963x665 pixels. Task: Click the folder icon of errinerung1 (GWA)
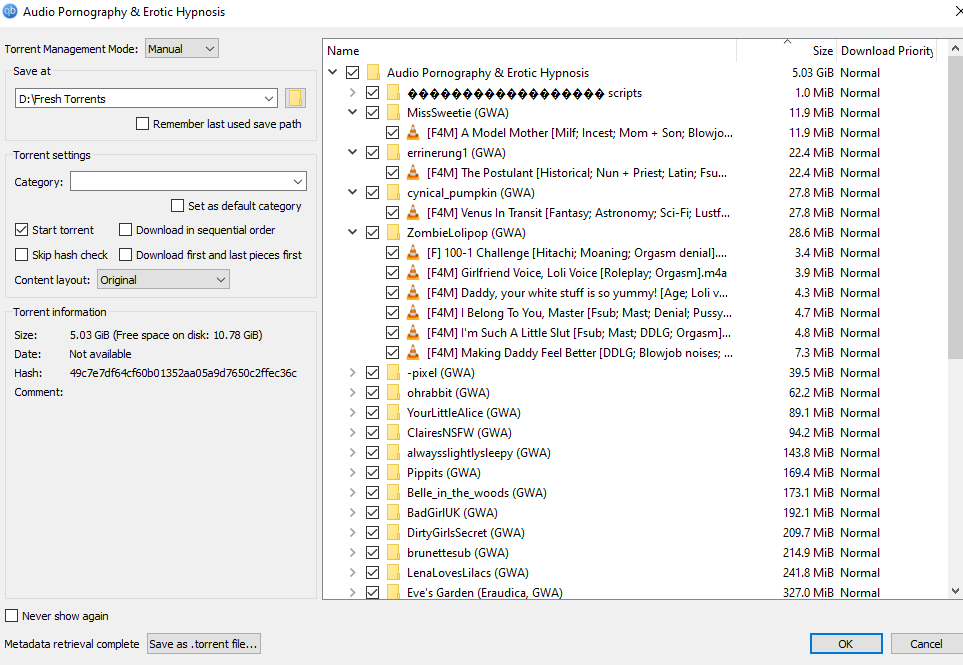tap(394, 153)
